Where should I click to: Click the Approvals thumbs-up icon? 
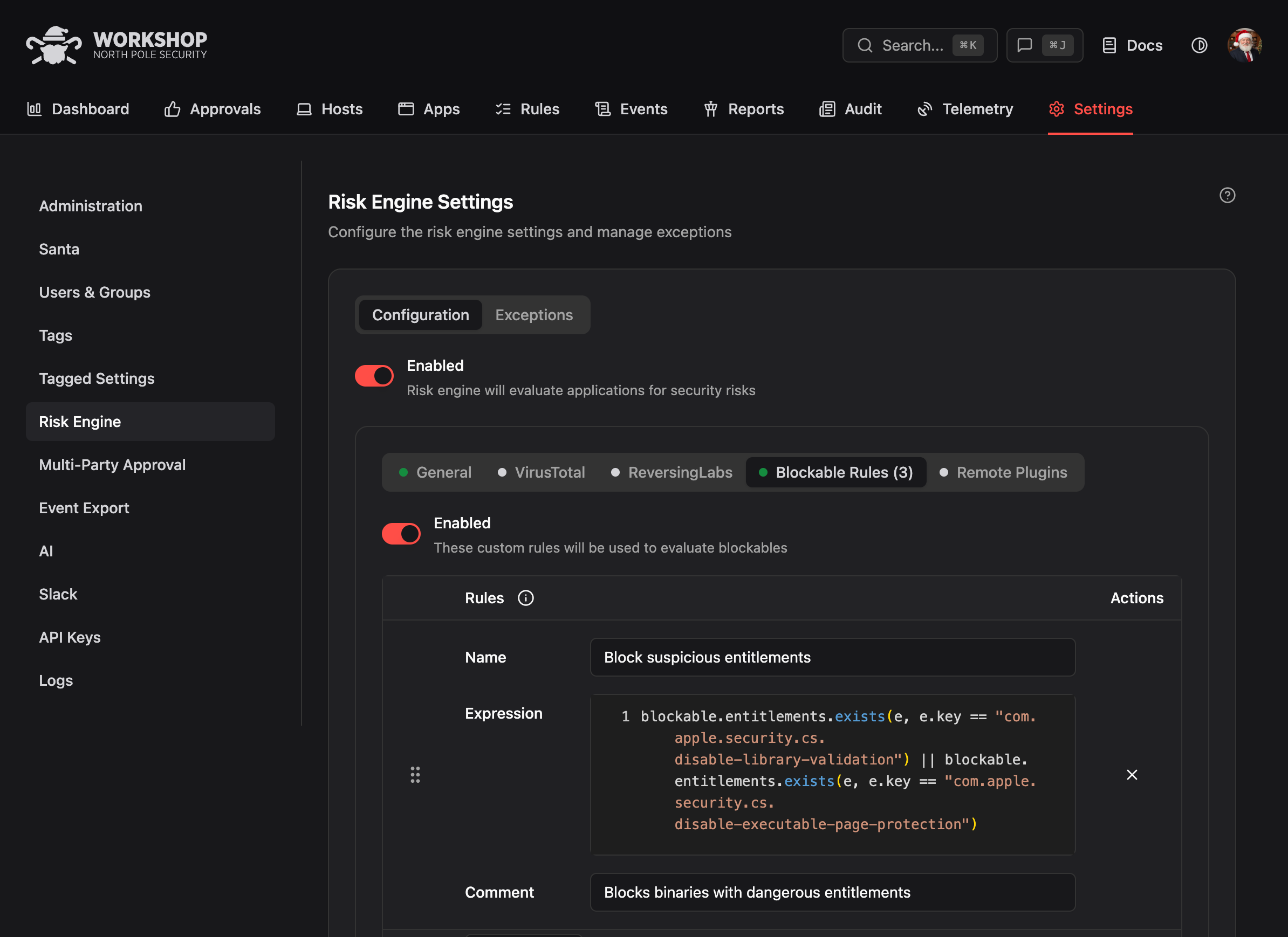click(172, 109)
